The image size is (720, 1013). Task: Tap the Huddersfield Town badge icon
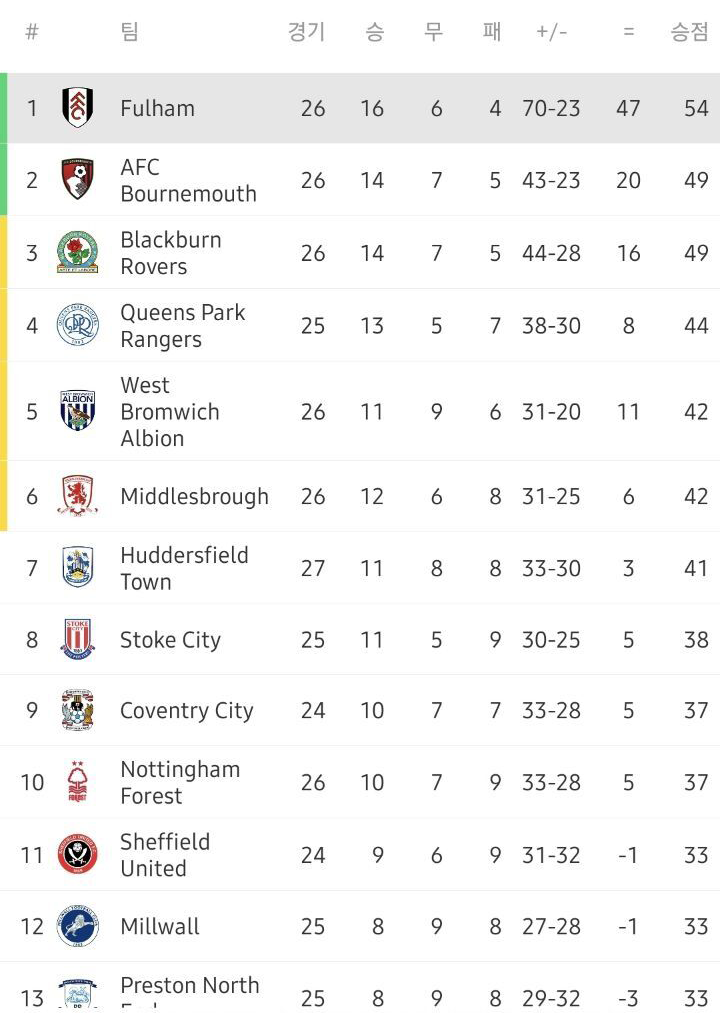pyautogui.click(x=78, y=568)
